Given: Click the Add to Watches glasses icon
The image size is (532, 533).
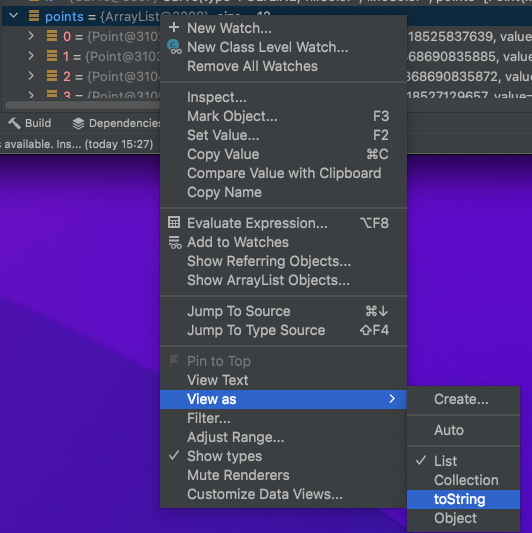Looking at the screenshot, I should 175,242.
